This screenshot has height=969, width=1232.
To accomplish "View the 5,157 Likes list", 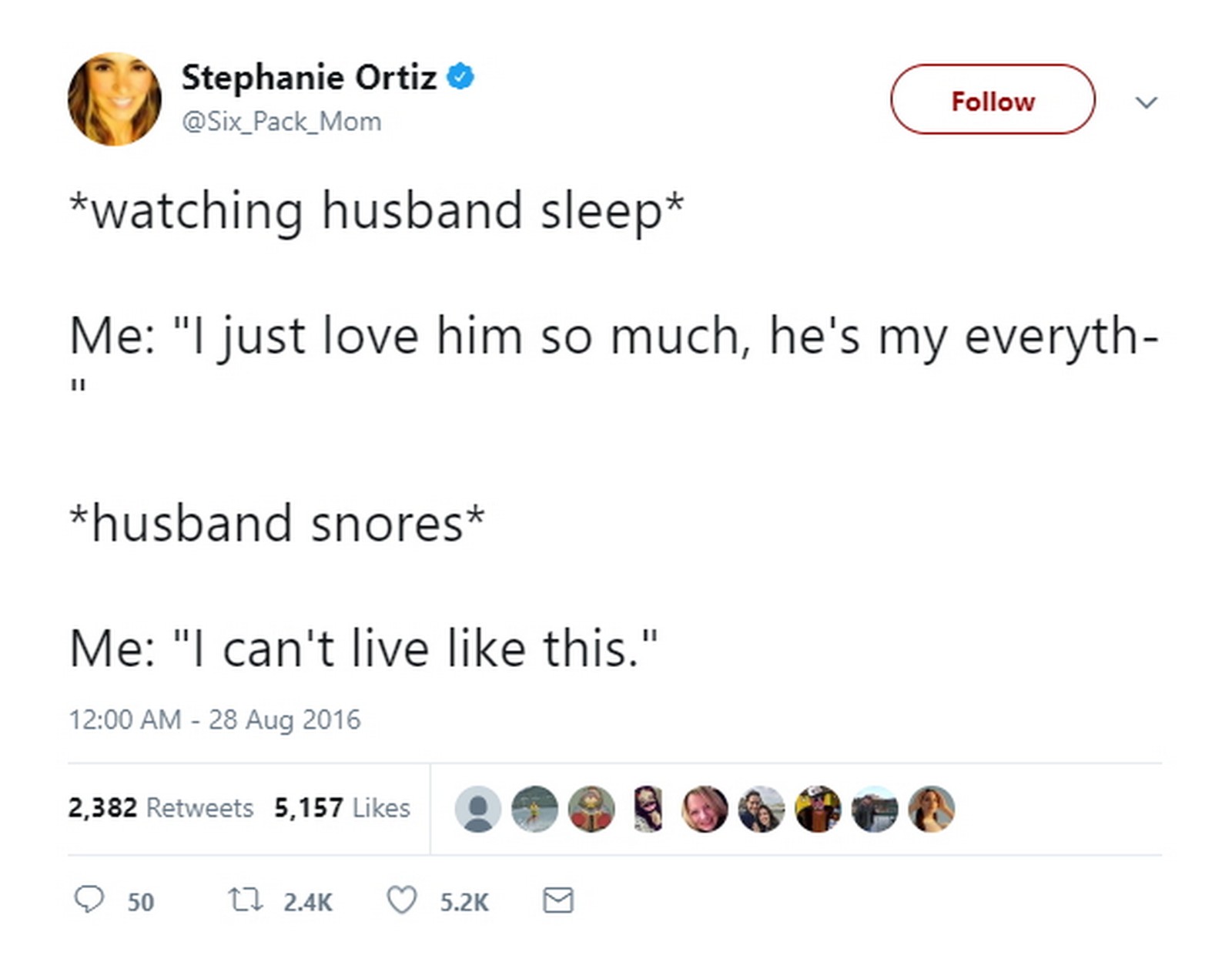I will point(342,808).
